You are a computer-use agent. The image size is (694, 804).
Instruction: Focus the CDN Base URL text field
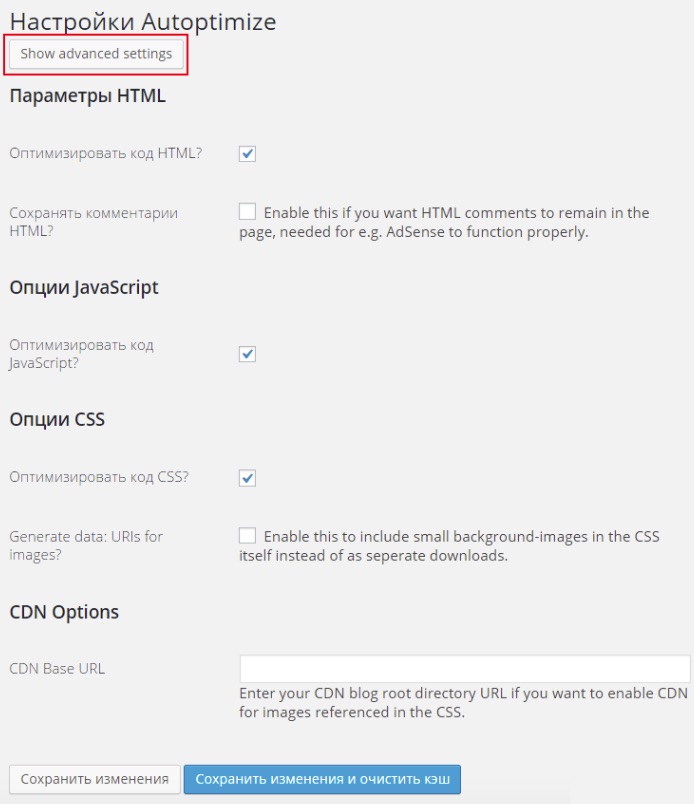click(464, 669)
